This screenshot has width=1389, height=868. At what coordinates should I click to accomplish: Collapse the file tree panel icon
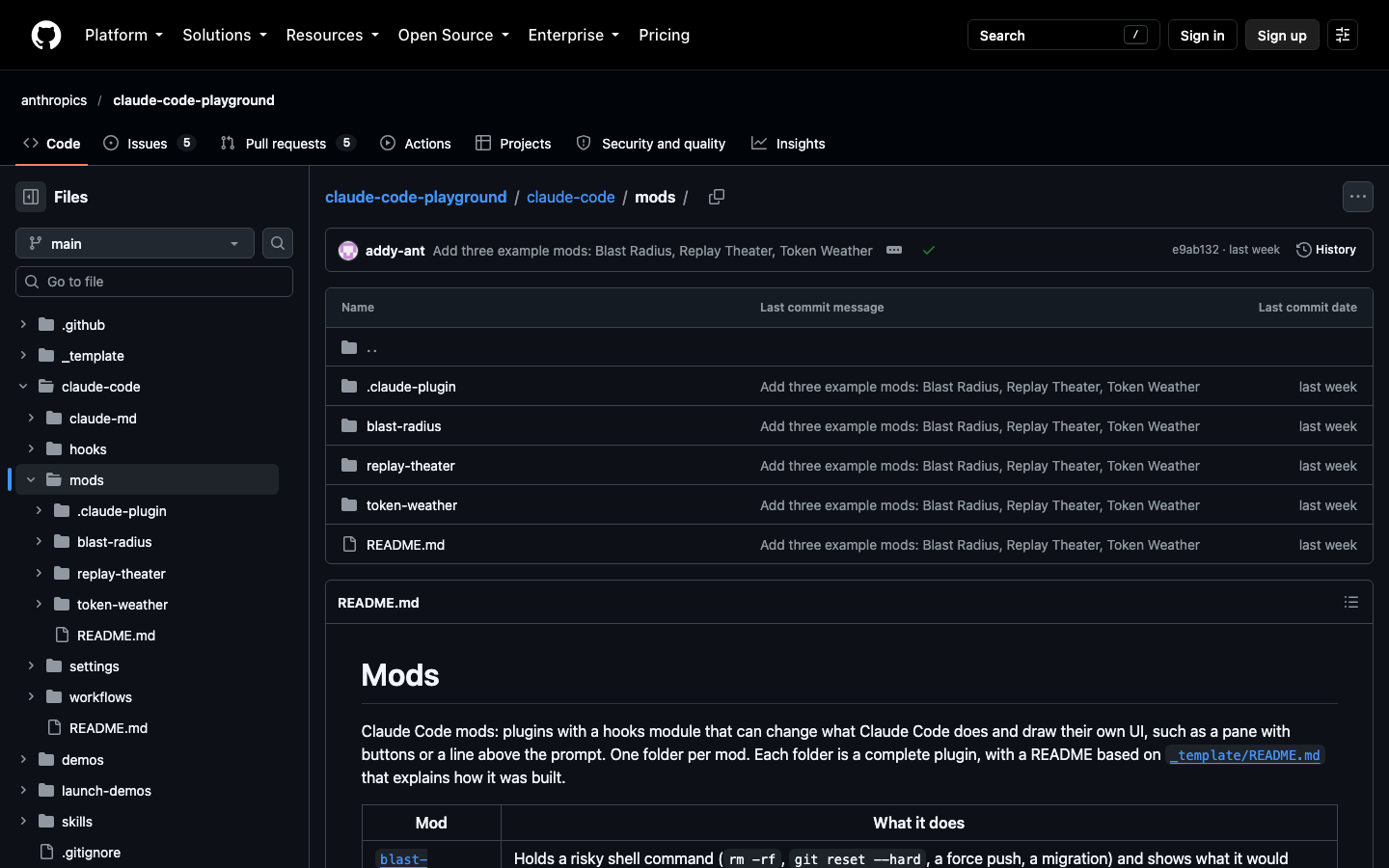[31, 197]
